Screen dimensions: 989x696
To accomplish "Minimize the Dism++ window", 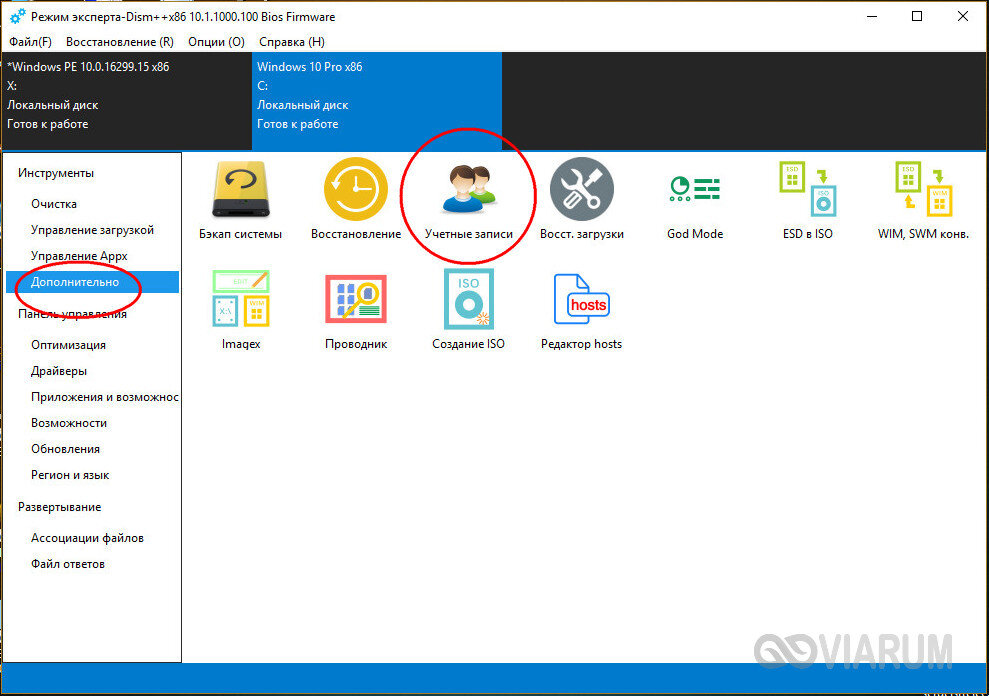I will tap(872, 16).
